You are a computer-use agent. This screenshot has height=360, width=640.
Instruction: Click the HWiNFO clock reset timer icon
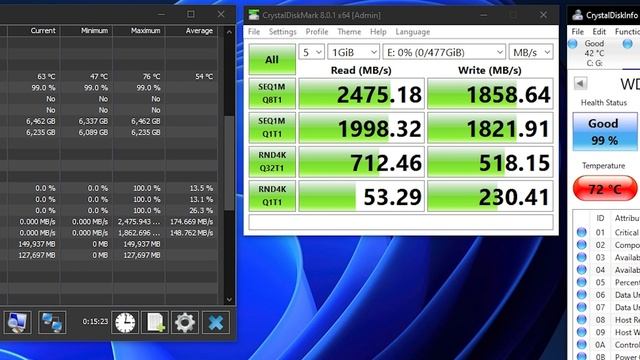(x=125, y=322)
